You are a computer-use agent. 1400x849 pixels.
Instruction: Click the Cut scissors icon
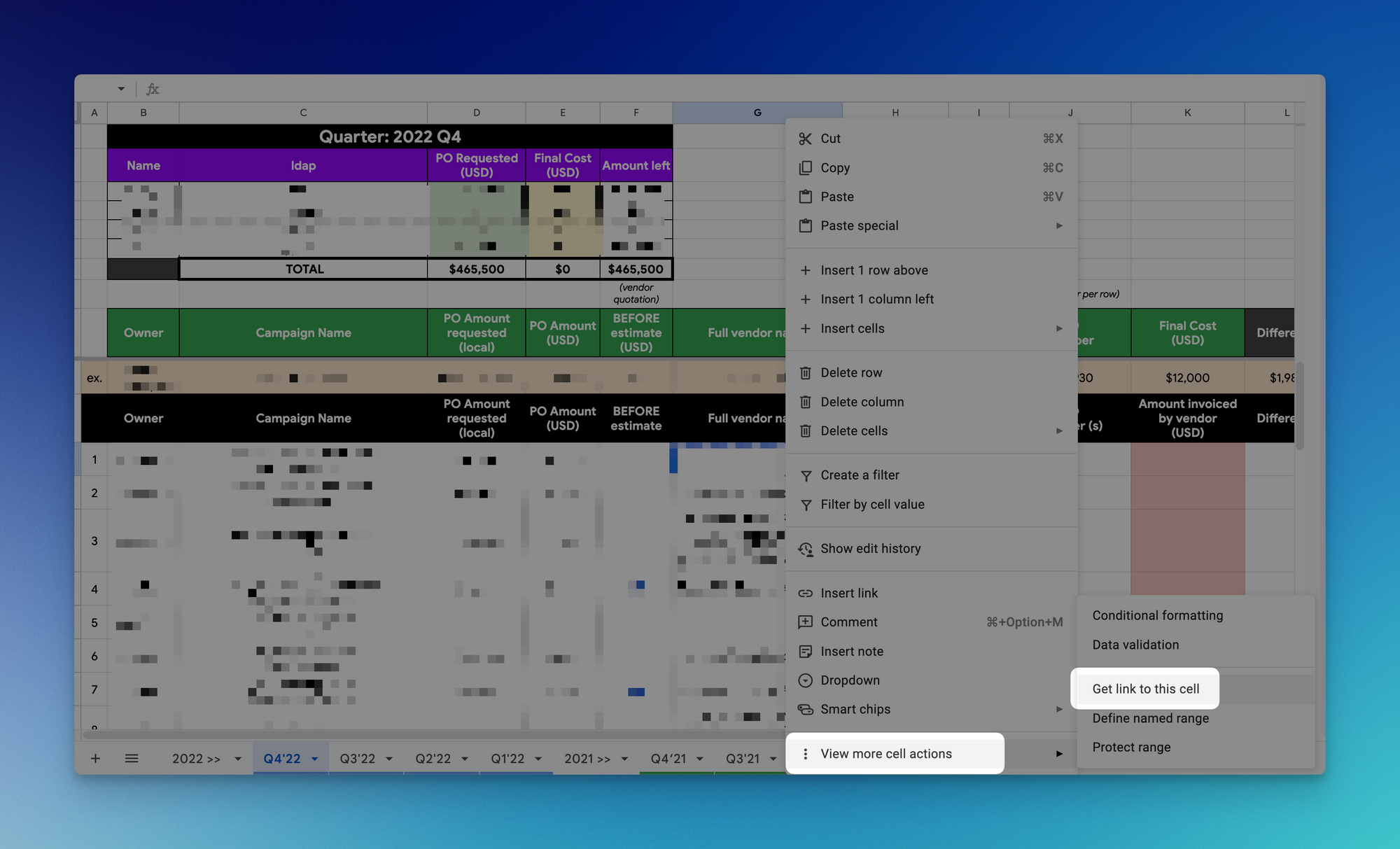(x=806, y=139)
